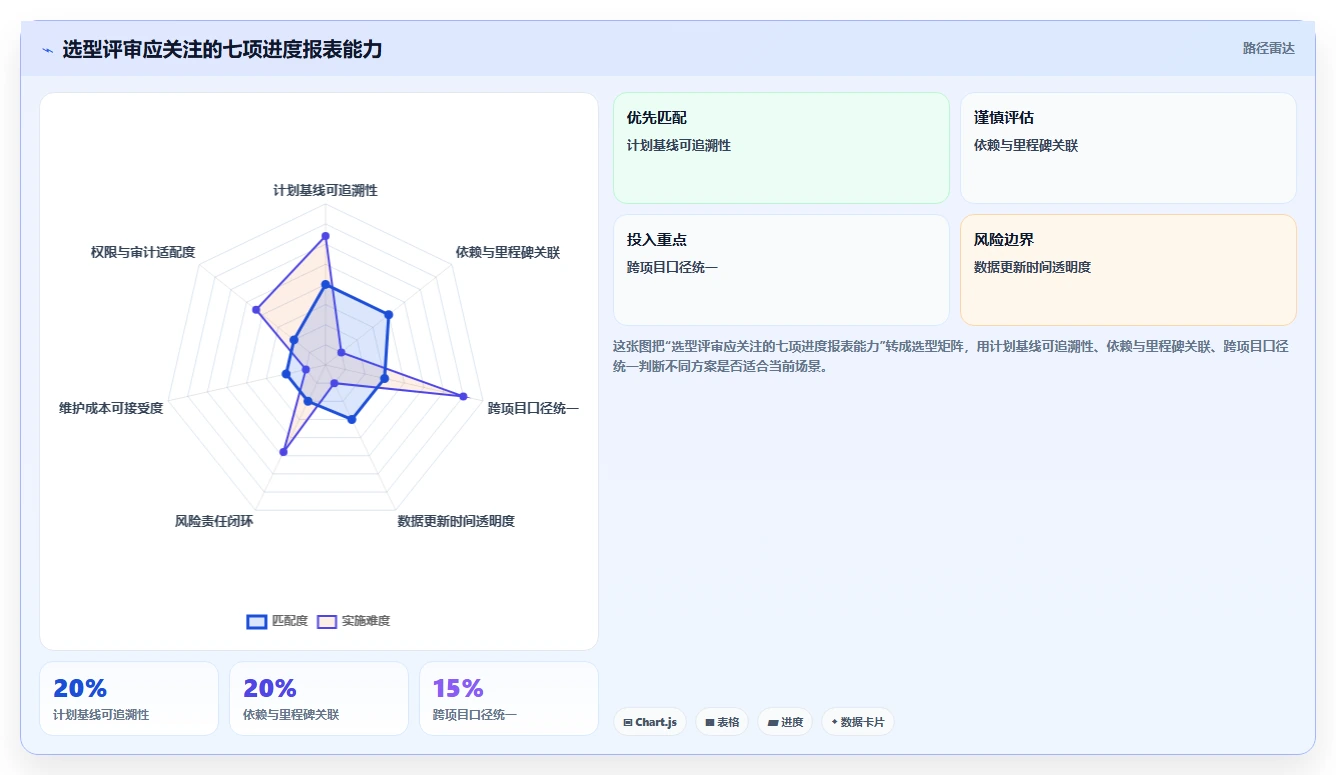Click the 维护成本可接受度 radar axis label
The width and height of the screenshot is (1336, 775).
coord(111,408)
